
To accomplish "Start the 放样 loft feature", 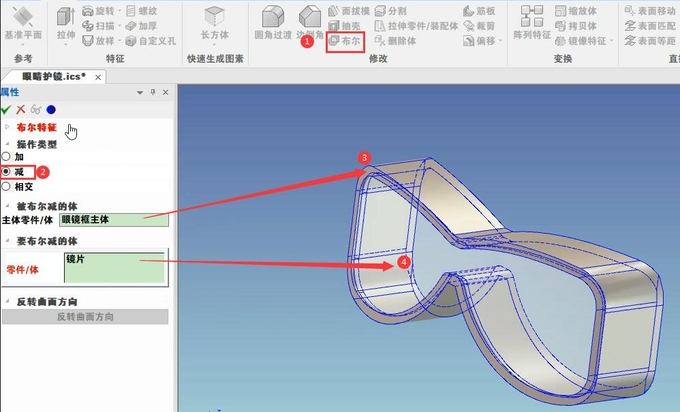I will pyautogui.click(x=98, y=41).
